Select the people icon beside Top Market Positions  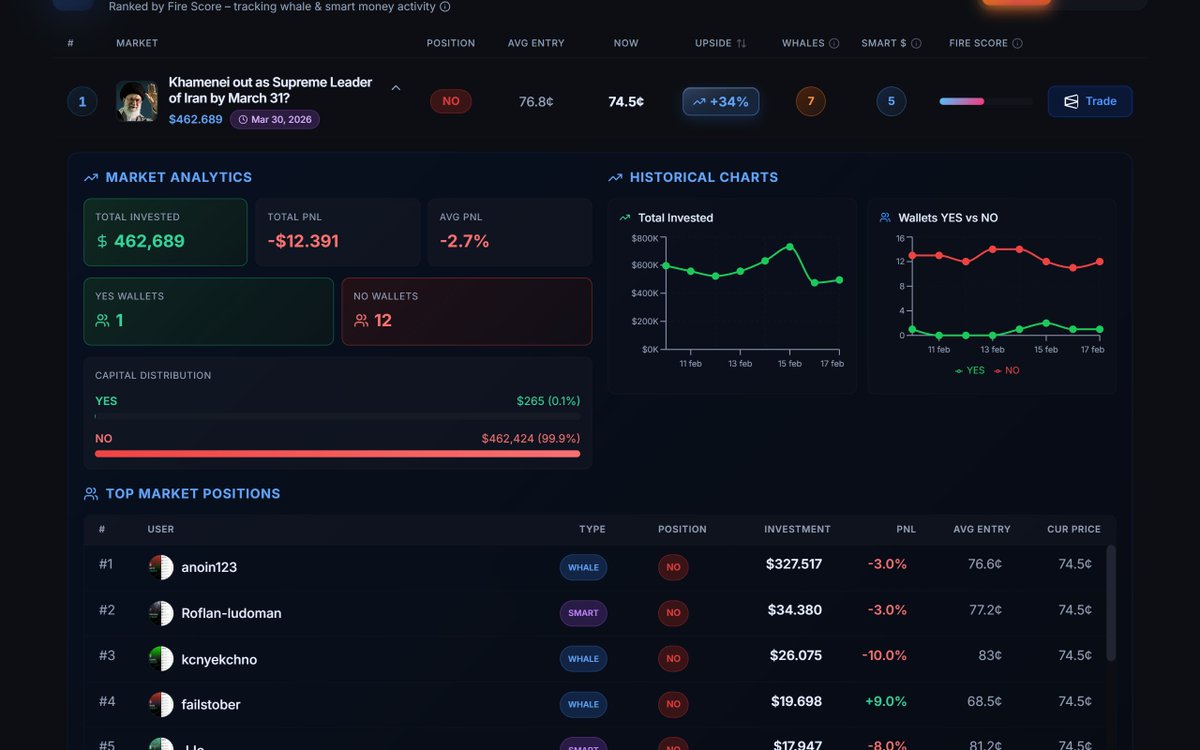(90, 493)
